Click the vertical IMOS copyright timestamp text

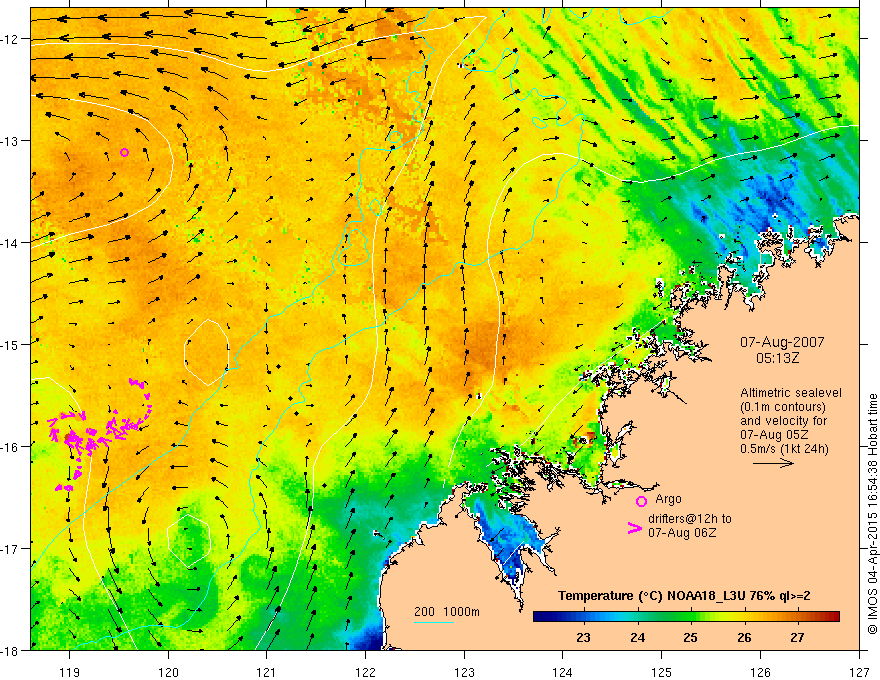tap(872, 515)
